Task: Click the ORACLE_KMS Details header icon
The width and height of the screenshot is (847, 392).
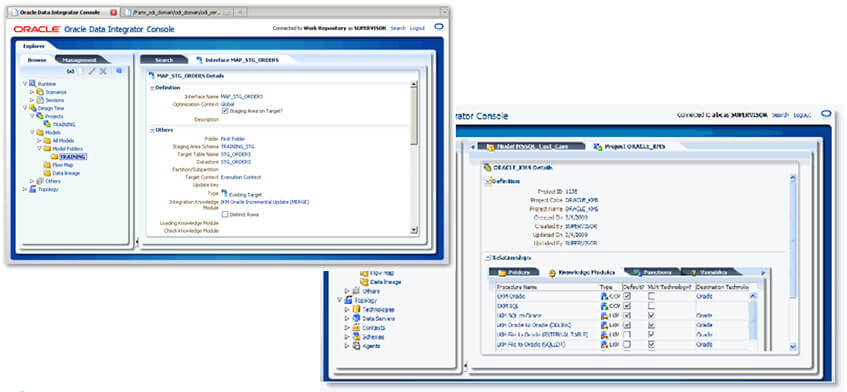Action: 487,168
